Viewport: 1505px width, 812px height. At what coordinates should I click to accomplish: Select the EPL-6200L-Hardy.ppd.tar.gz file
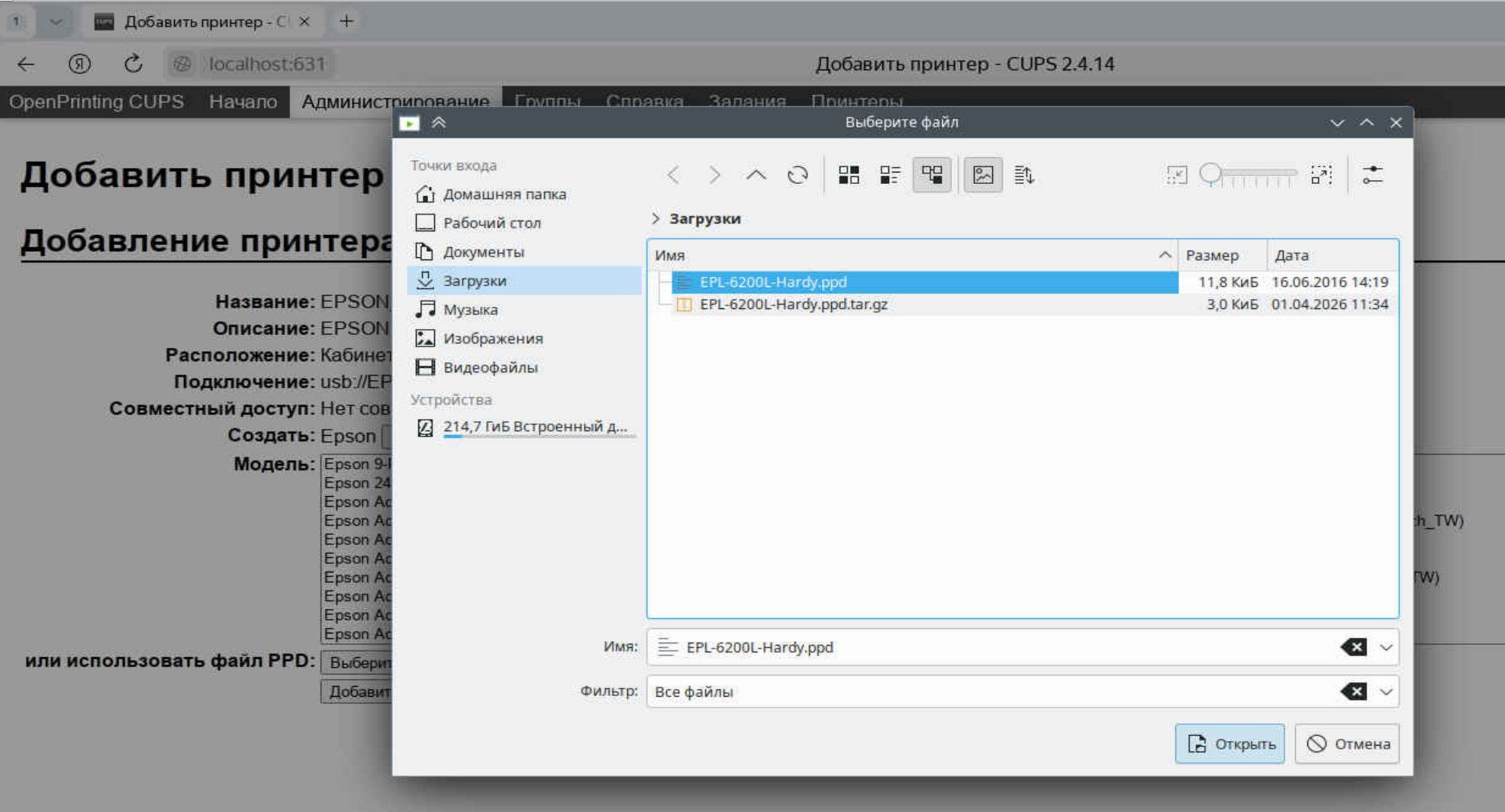pyautogui.click(x=793, y=304)
